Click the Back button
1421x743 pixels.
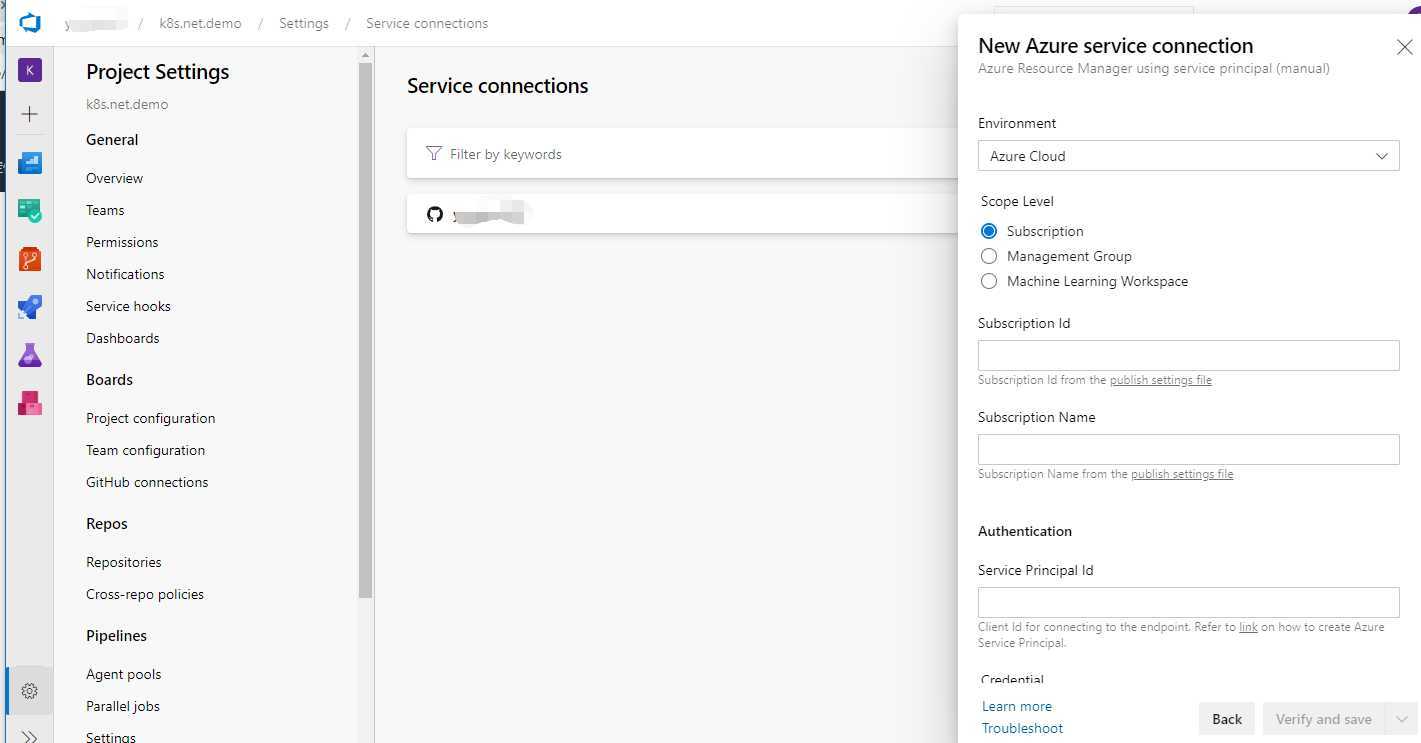coord(1226,719)
